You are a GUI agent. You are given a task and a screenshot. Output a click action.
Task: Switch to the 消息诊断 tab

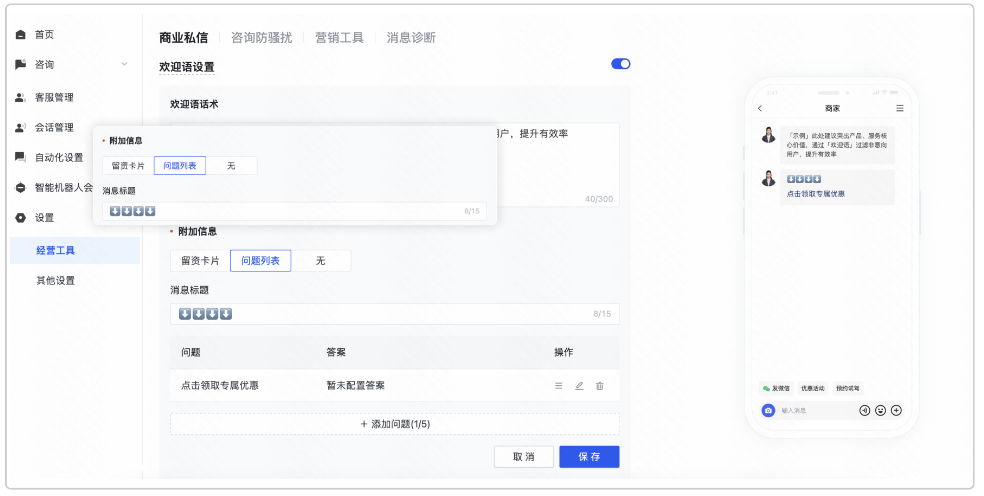[411, 38]
